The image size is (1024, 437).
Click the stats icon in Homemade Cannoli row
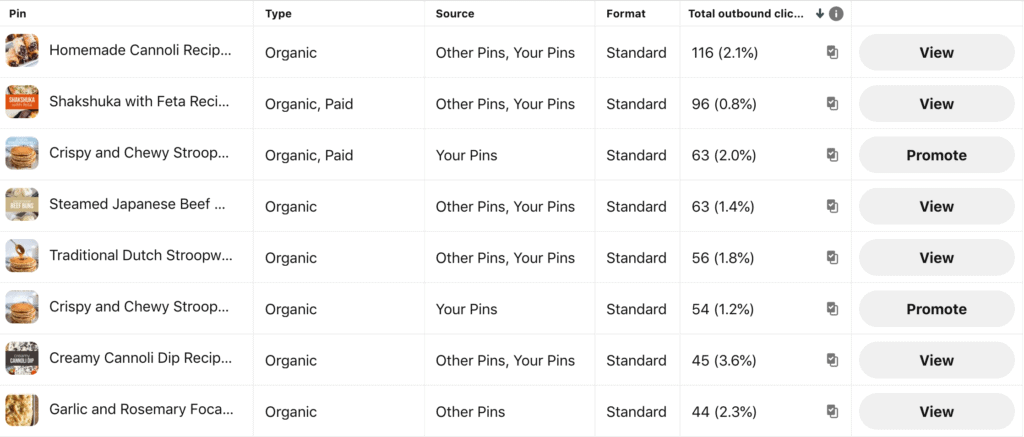tap(832, 52)
